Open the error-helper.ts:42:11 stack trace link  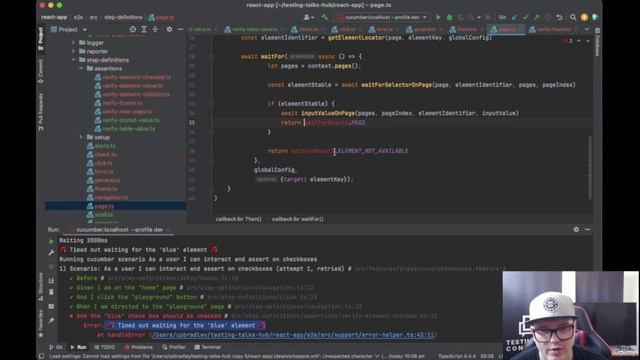click(x=294, y=335)
